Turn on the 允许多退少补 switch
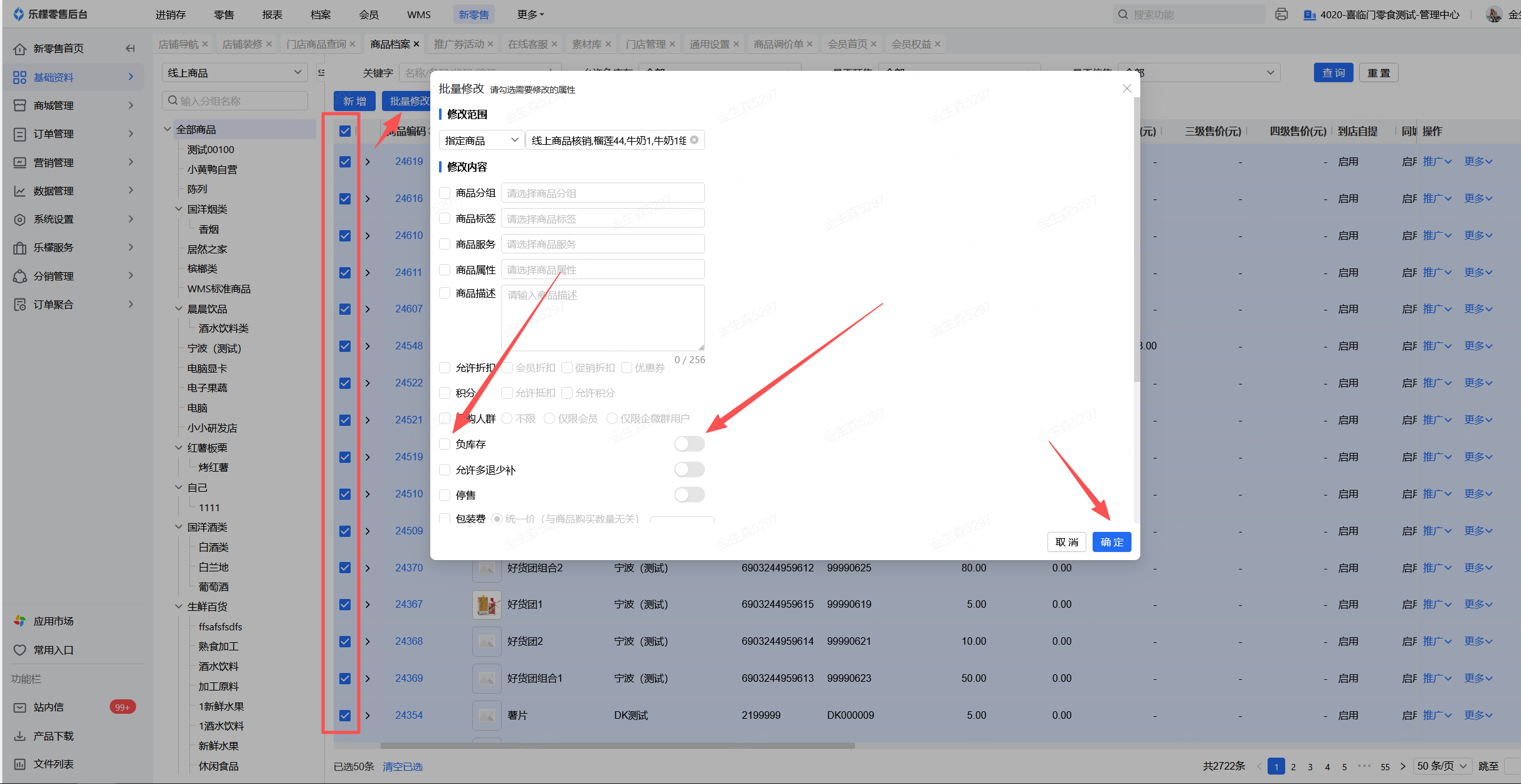This screenshot has height=784, width=1521. coord(689,469)
